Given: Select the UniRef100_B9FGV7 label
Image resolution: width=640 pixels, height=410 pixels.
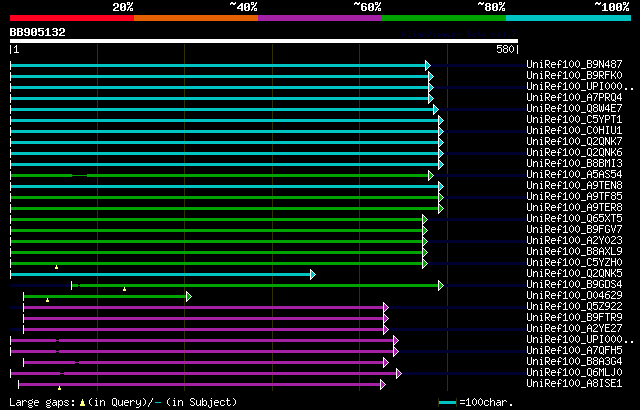Looking at the screenshot, I should 574,230.
